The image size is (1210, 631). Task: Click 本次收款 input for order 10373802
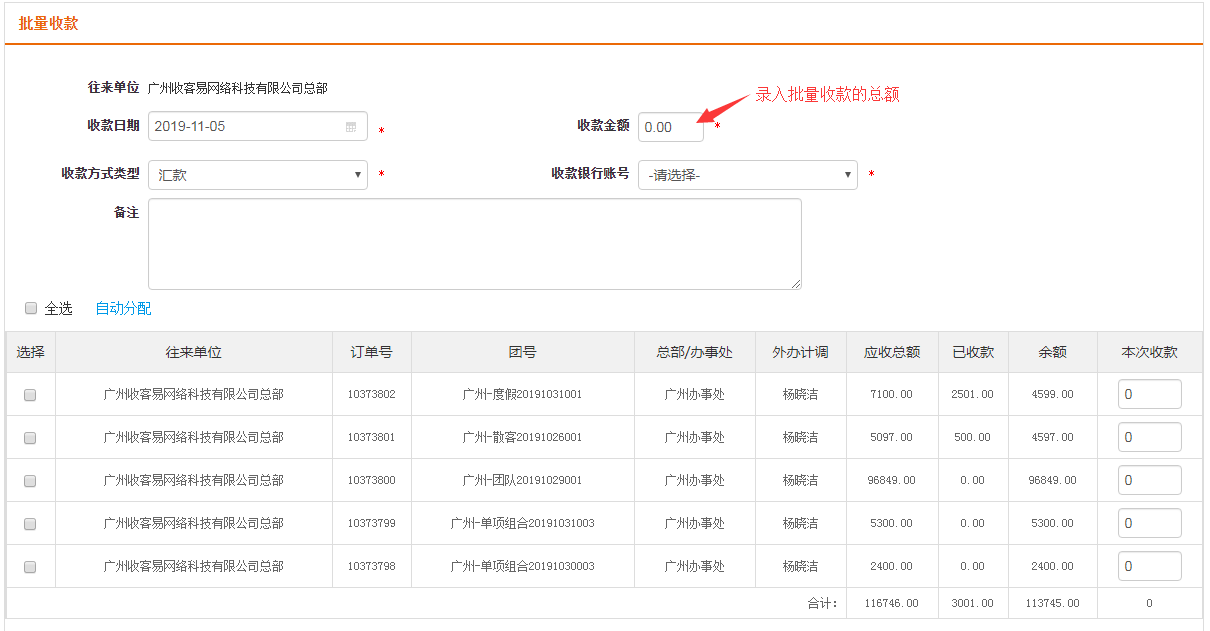point(1149,395)
